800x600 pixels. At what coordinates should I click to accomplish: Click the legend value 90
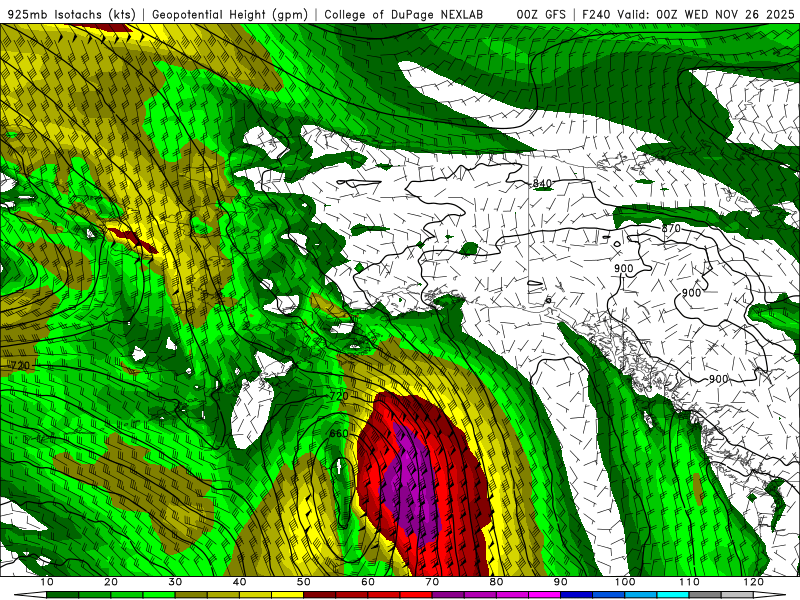[x=561, y=582]
